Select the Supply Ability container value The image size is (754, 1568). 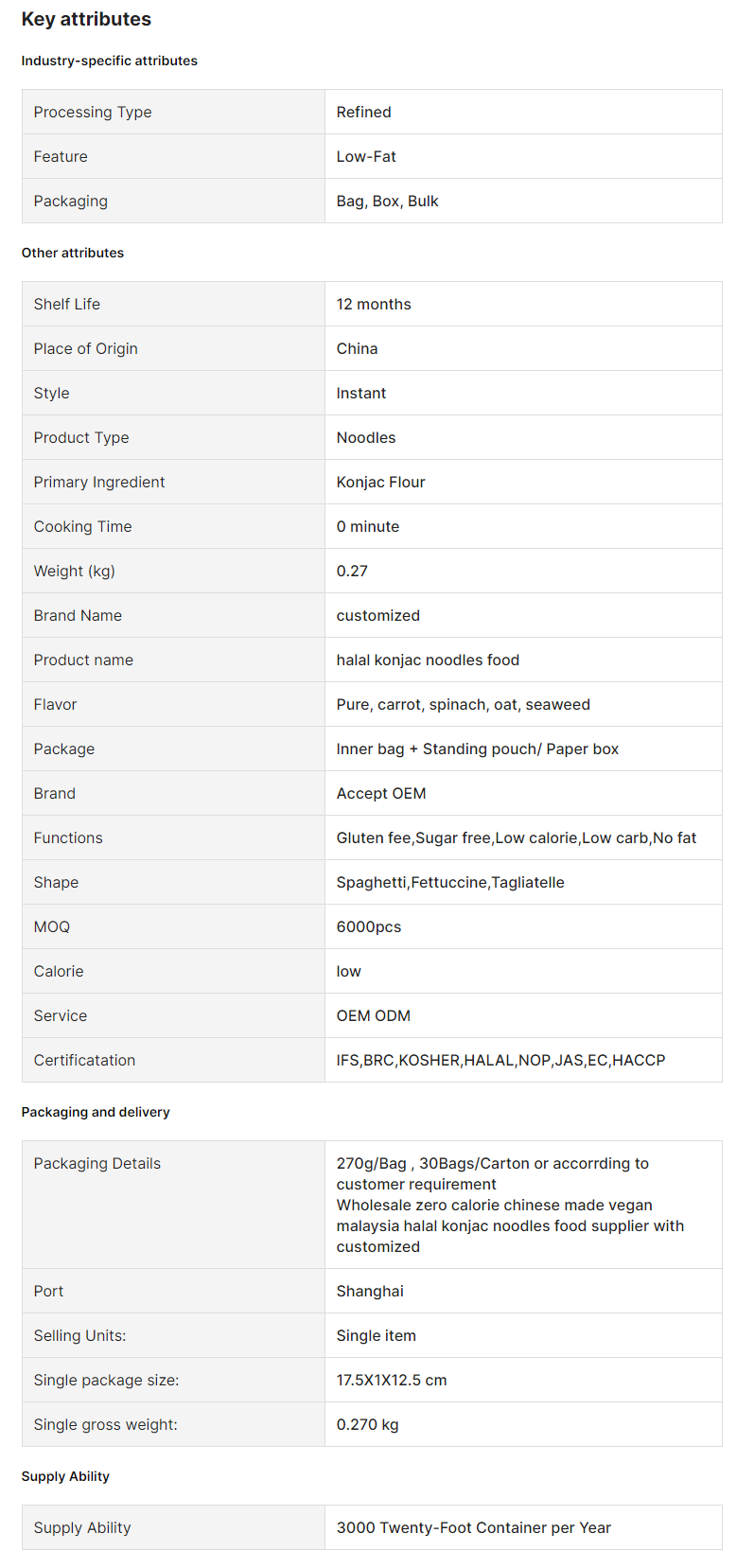coord(474,1527)
